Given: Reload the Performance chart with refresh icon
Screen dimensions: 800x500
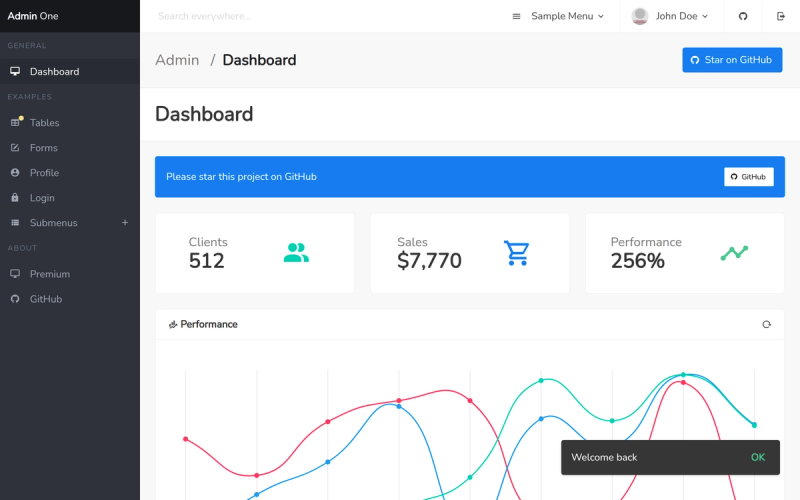Looking at the screenshot, I should [766, 324].
